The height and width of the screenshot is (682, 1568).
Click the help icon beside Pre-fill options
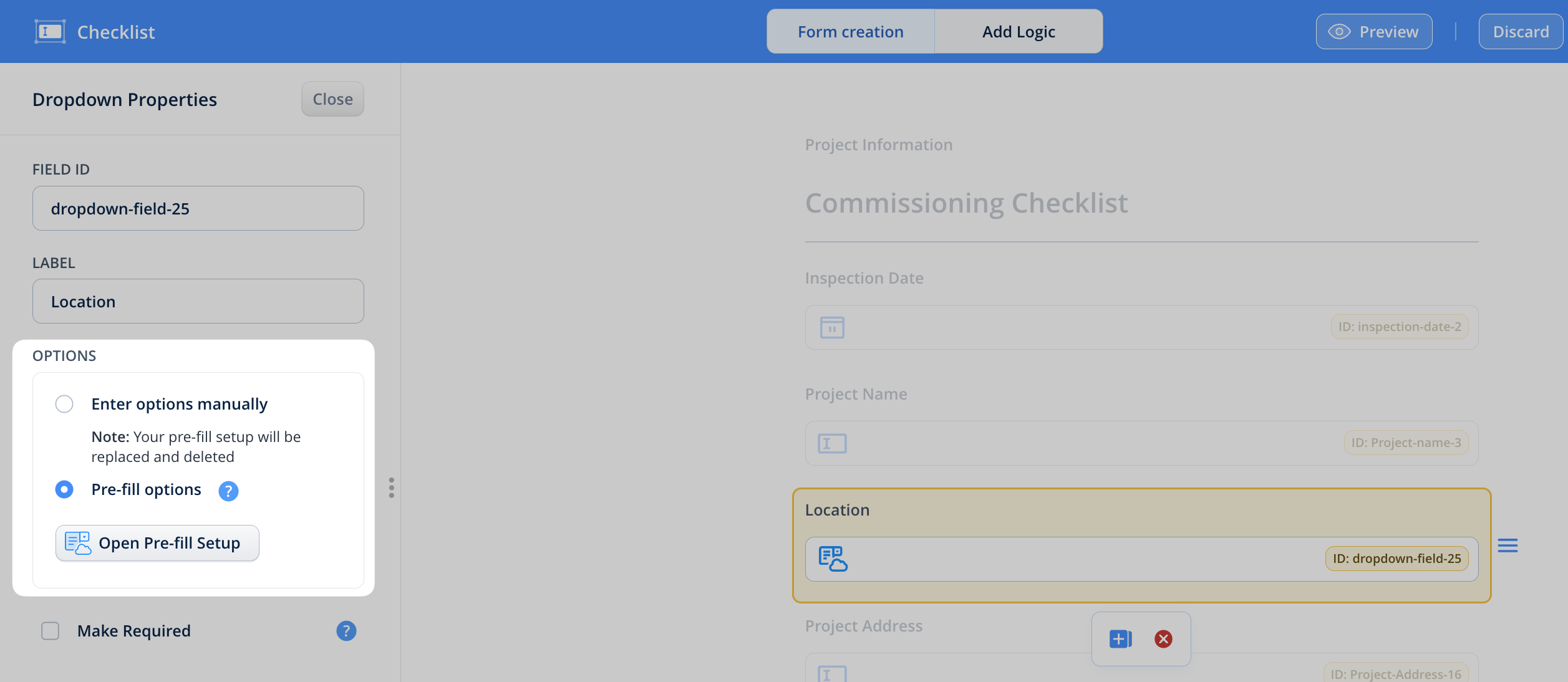coord(228,491)
